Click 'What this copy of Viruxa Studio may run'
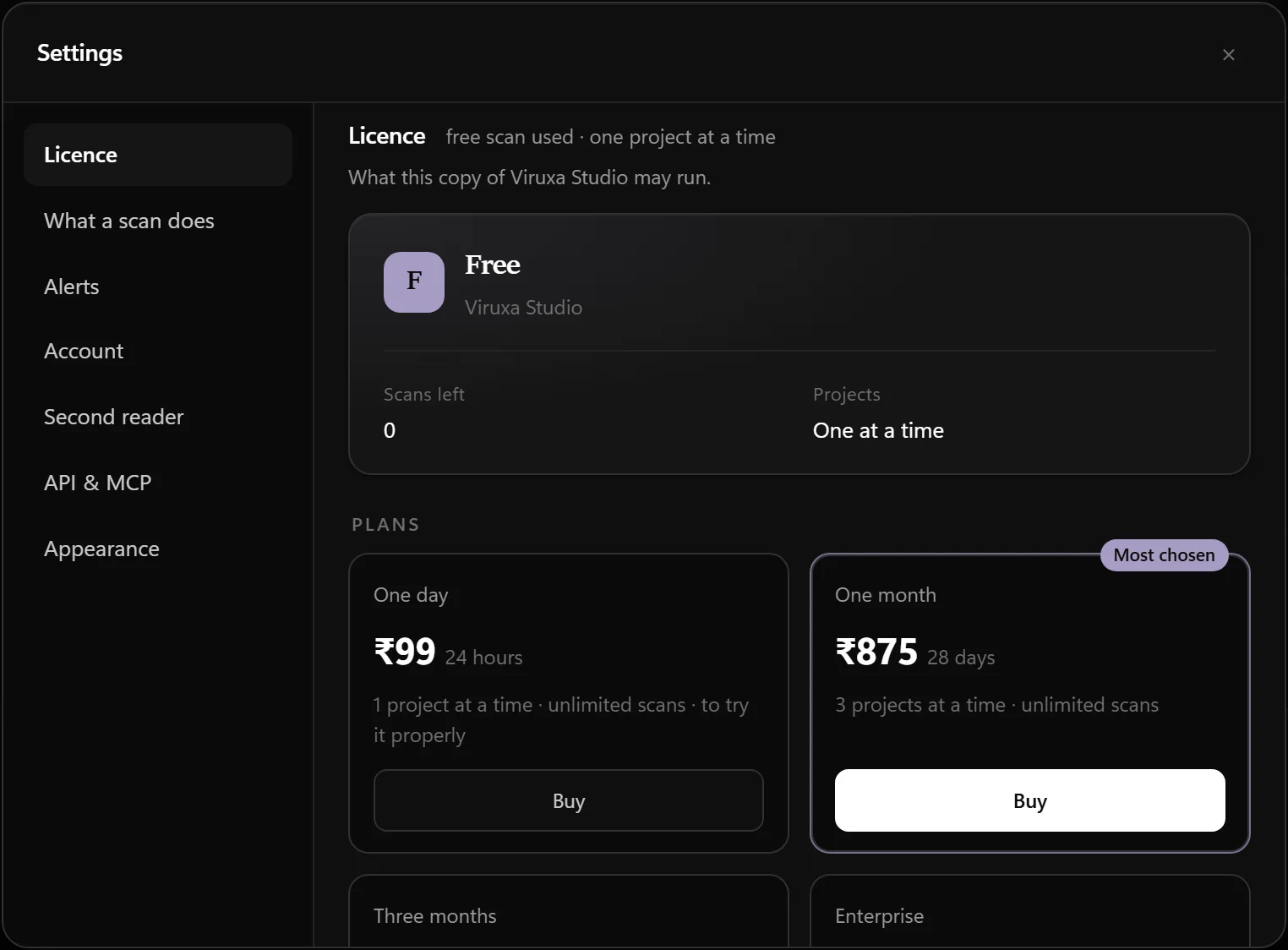 tap(529, 177)
